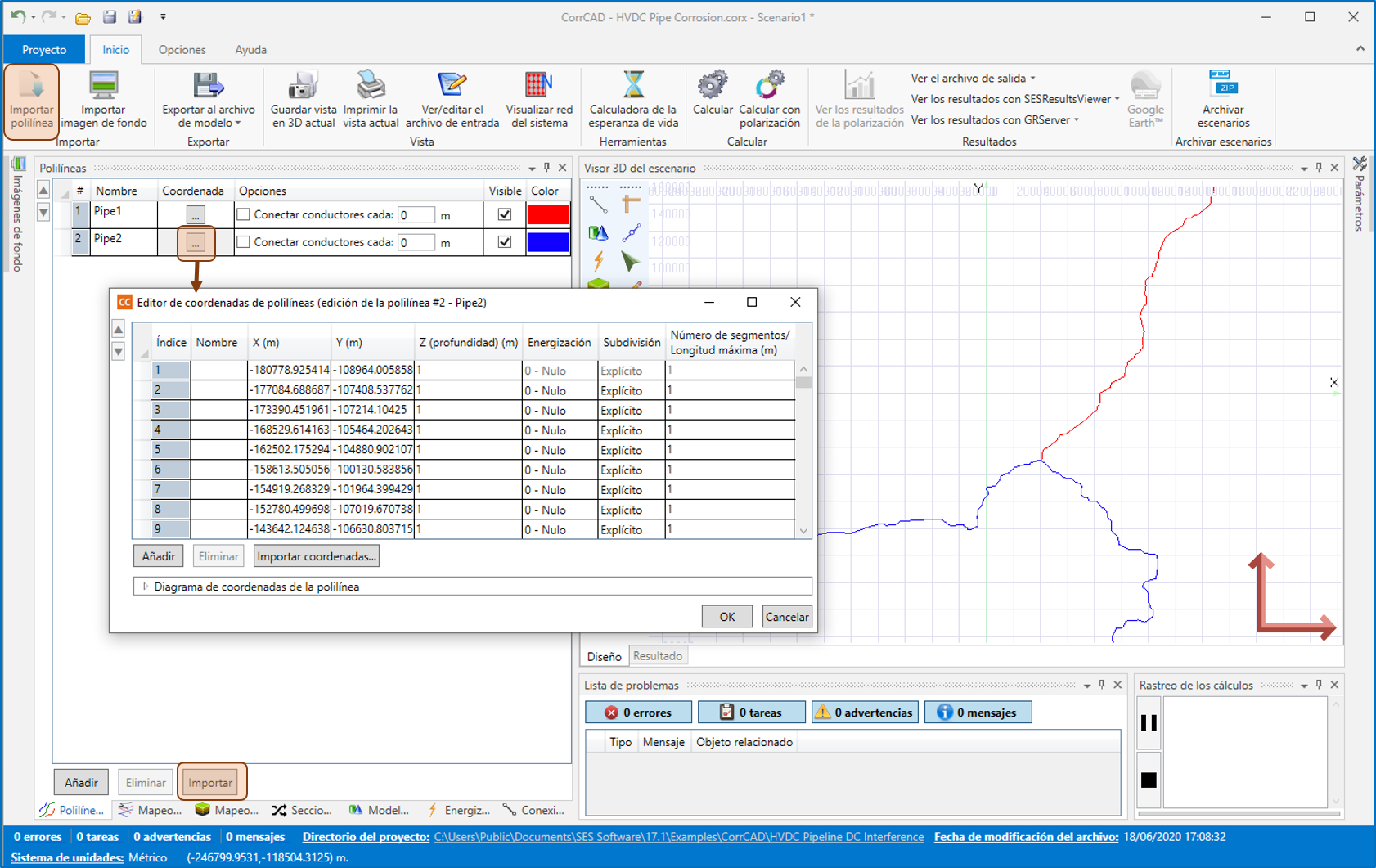This screenshot has width=1376, height=868.
Task: Open Ver el archivo de salida dropdown
Action: point(974,79)
